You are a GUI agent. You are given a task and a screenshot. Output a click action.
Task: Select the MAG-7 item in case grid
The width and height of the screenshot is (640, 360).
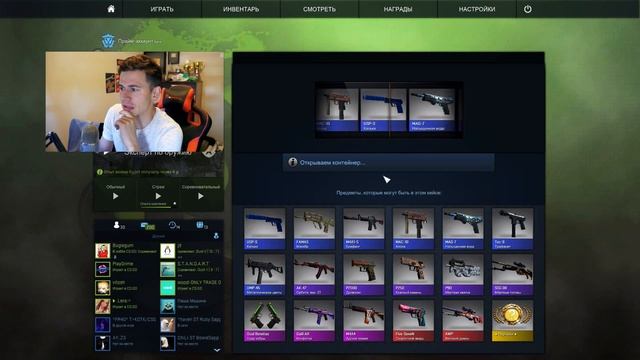click(463, 229)
